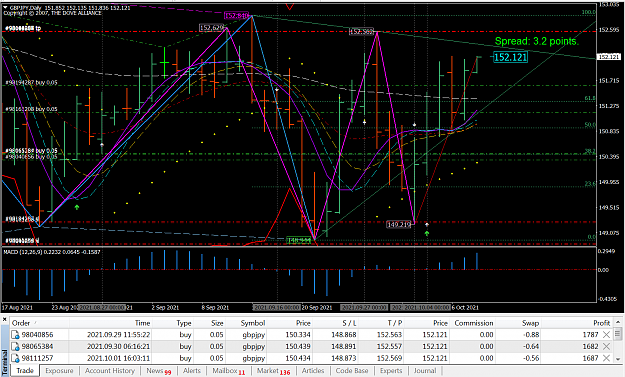Switch to the Code Base tab
625x377 pixels.
352,371
